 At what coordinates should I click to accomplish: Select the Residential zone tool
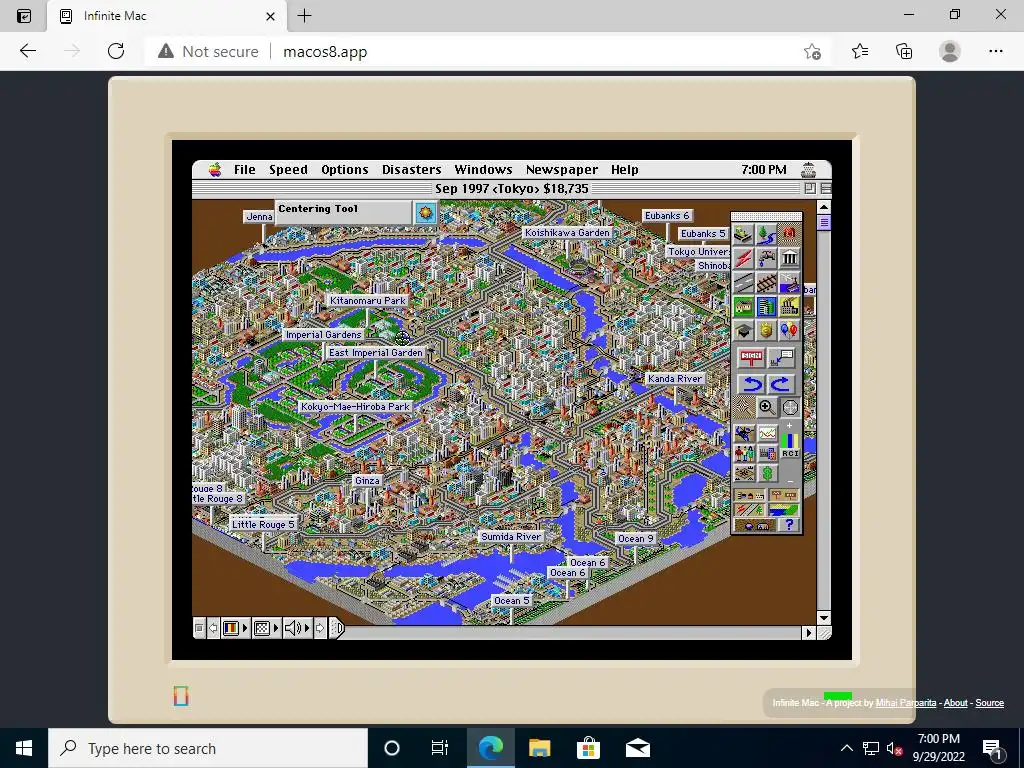coord(743,306)
